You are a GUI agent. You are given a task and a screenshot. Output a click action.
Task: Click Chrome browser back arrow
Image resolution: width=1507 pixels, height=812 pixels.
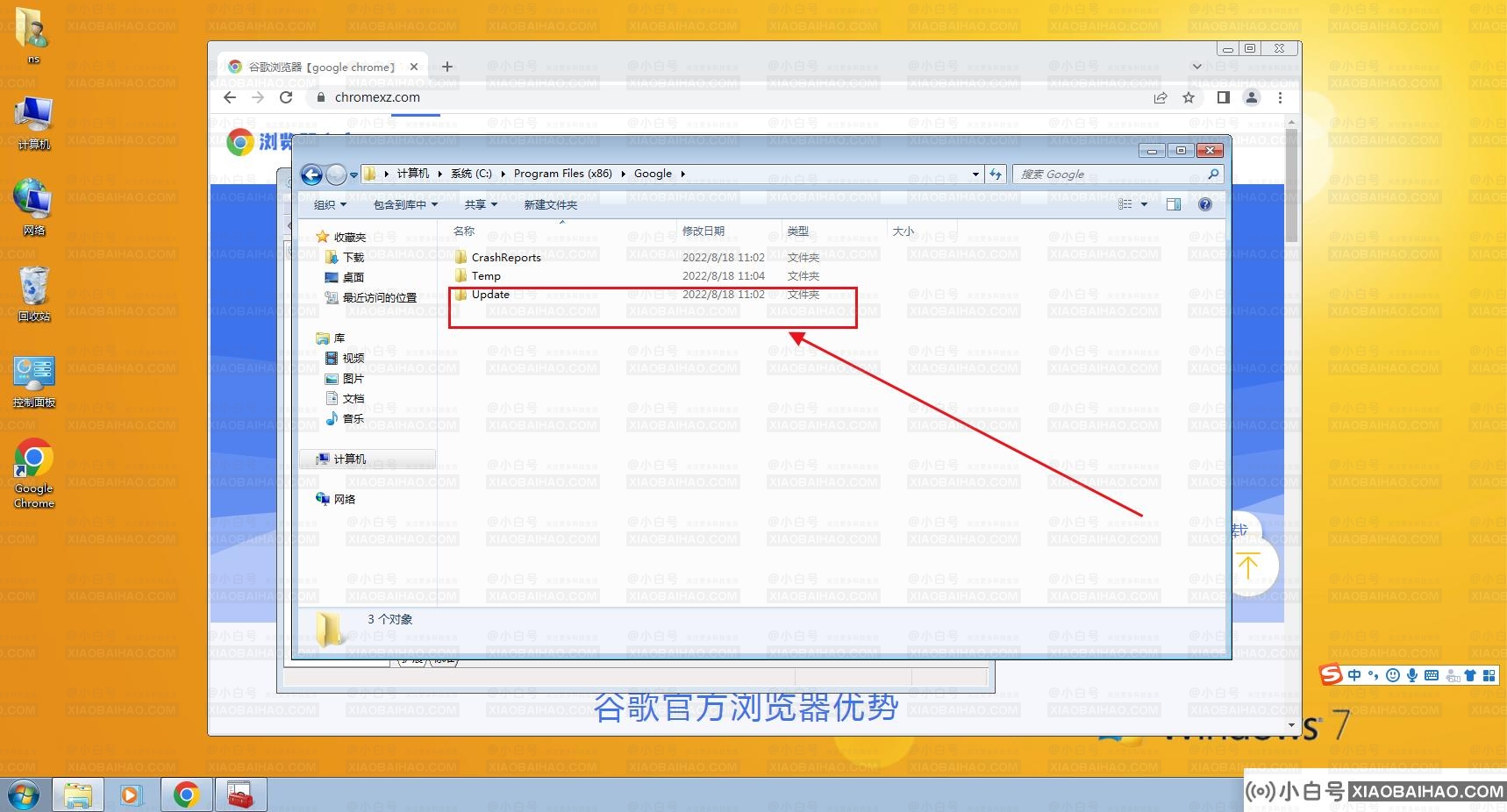point(230,97)
